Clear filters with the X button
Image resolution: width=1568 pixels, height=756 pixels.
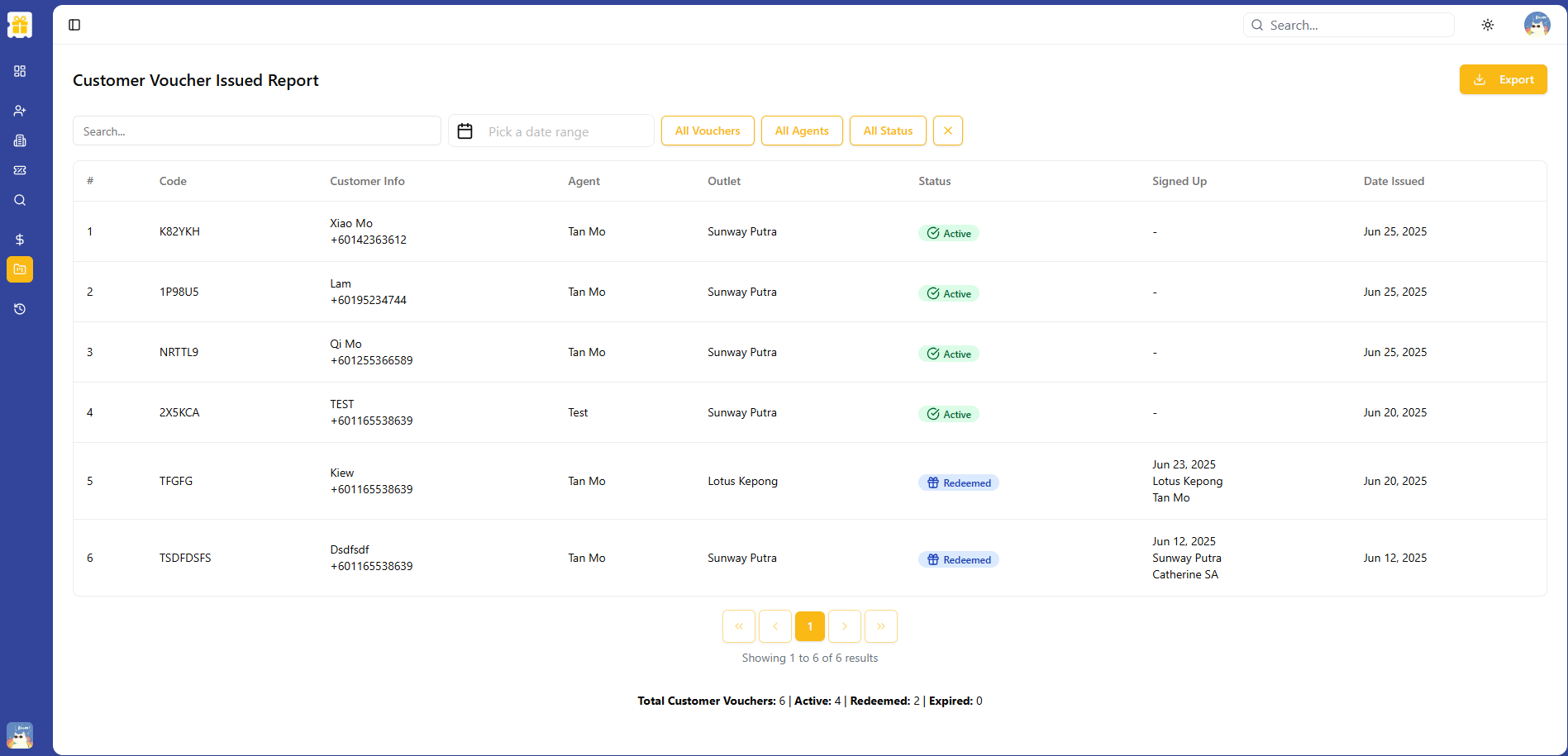coord(947,131)
